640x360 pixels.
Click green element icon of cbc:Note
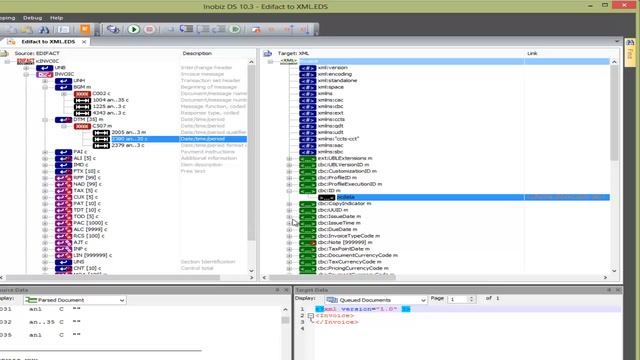307,242
